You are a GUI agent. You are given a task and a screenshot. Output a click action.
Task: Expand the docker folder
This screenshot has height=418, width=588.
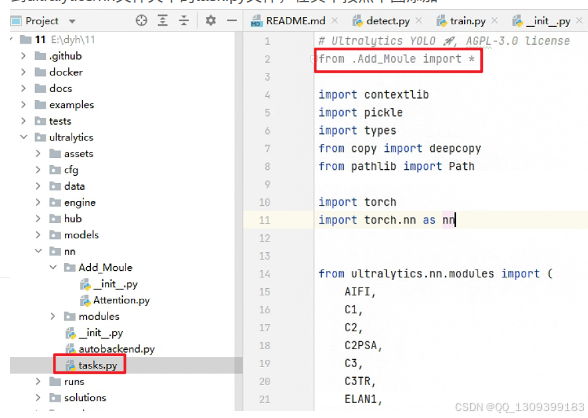[x=23, y=72]
